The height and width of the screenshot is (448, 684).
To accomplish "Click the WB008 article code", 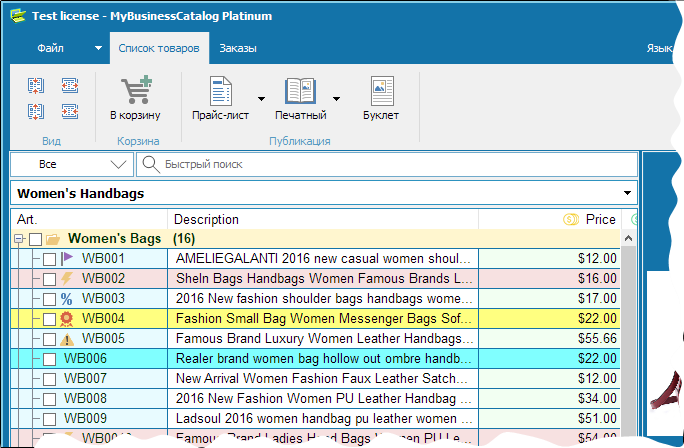I will [x=86, y=398].
